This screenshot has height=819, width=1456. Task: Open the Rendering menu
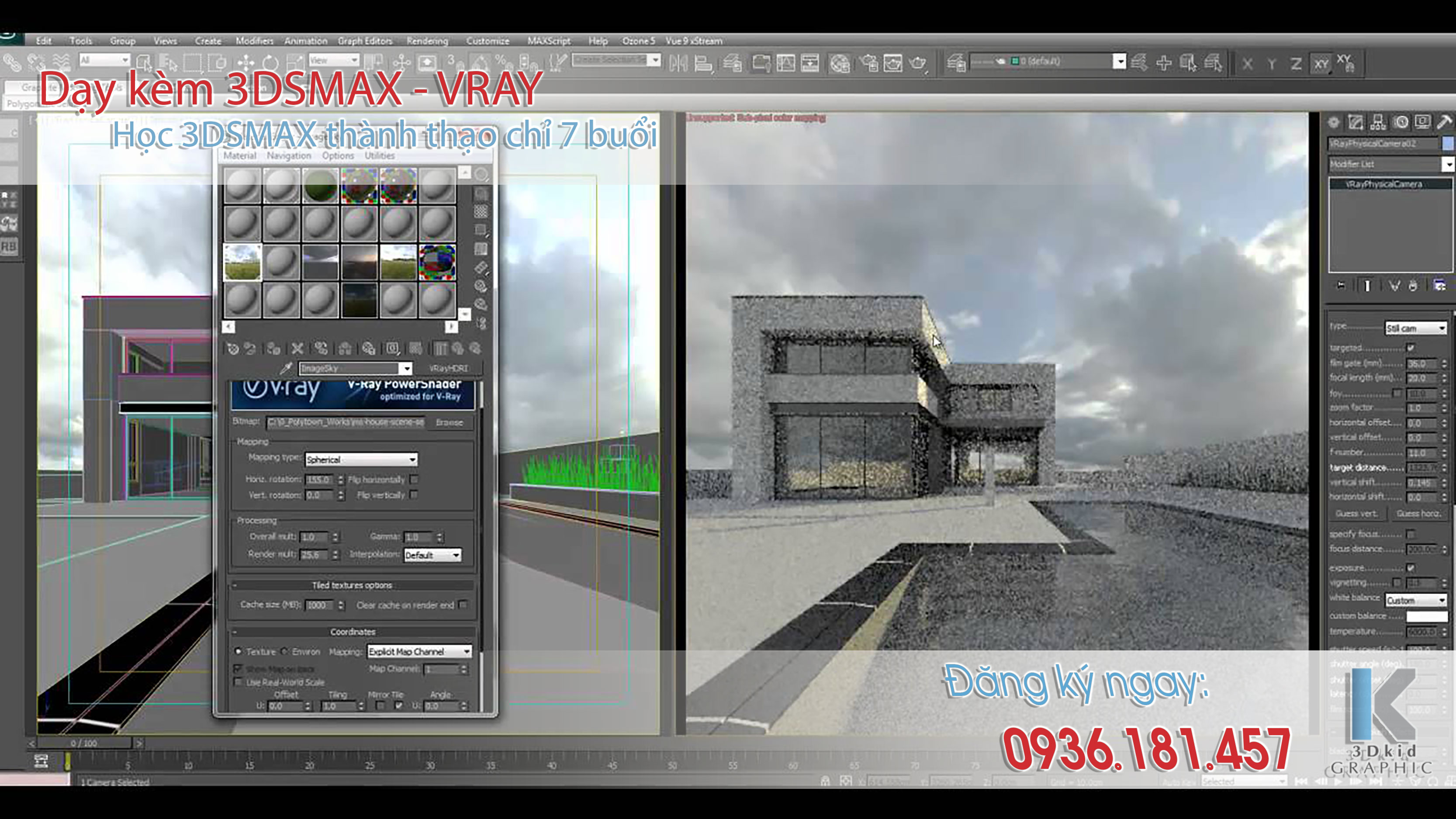(427, 41)
